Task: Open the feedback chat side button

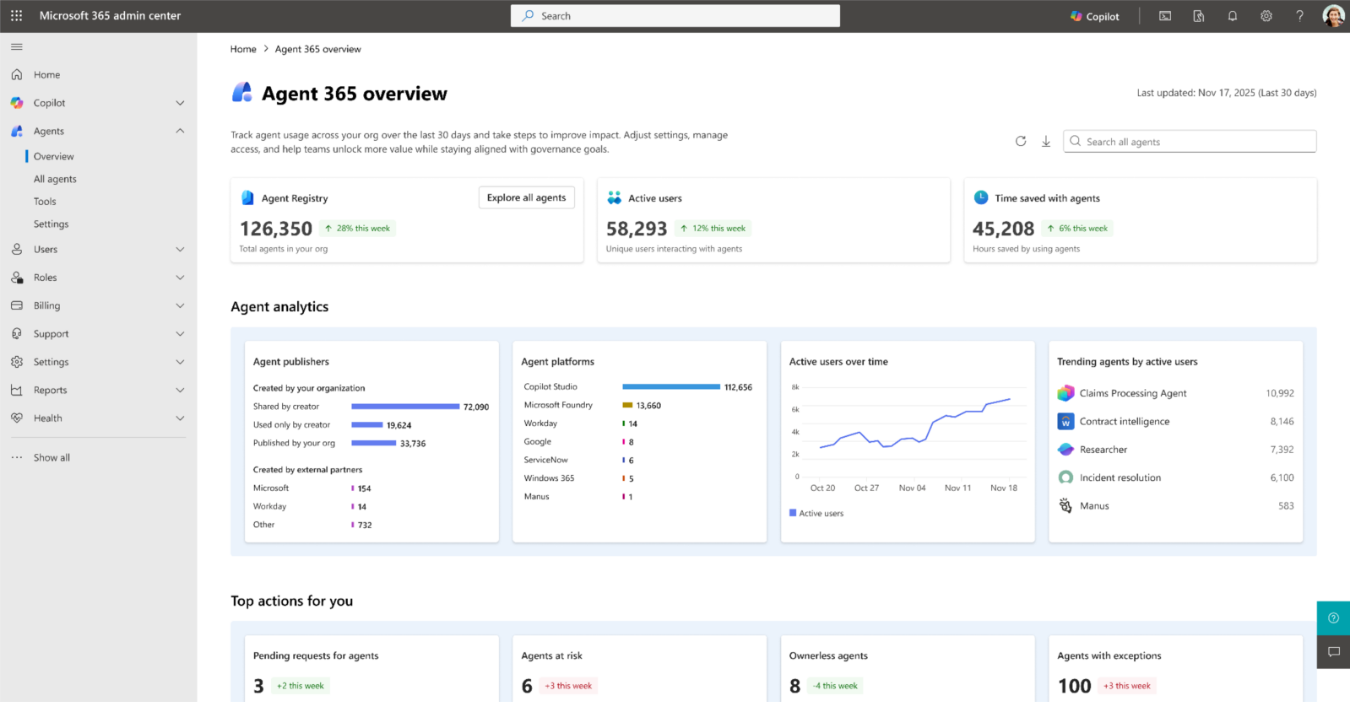Action: pyautogui.click(x=1333, y=652)
